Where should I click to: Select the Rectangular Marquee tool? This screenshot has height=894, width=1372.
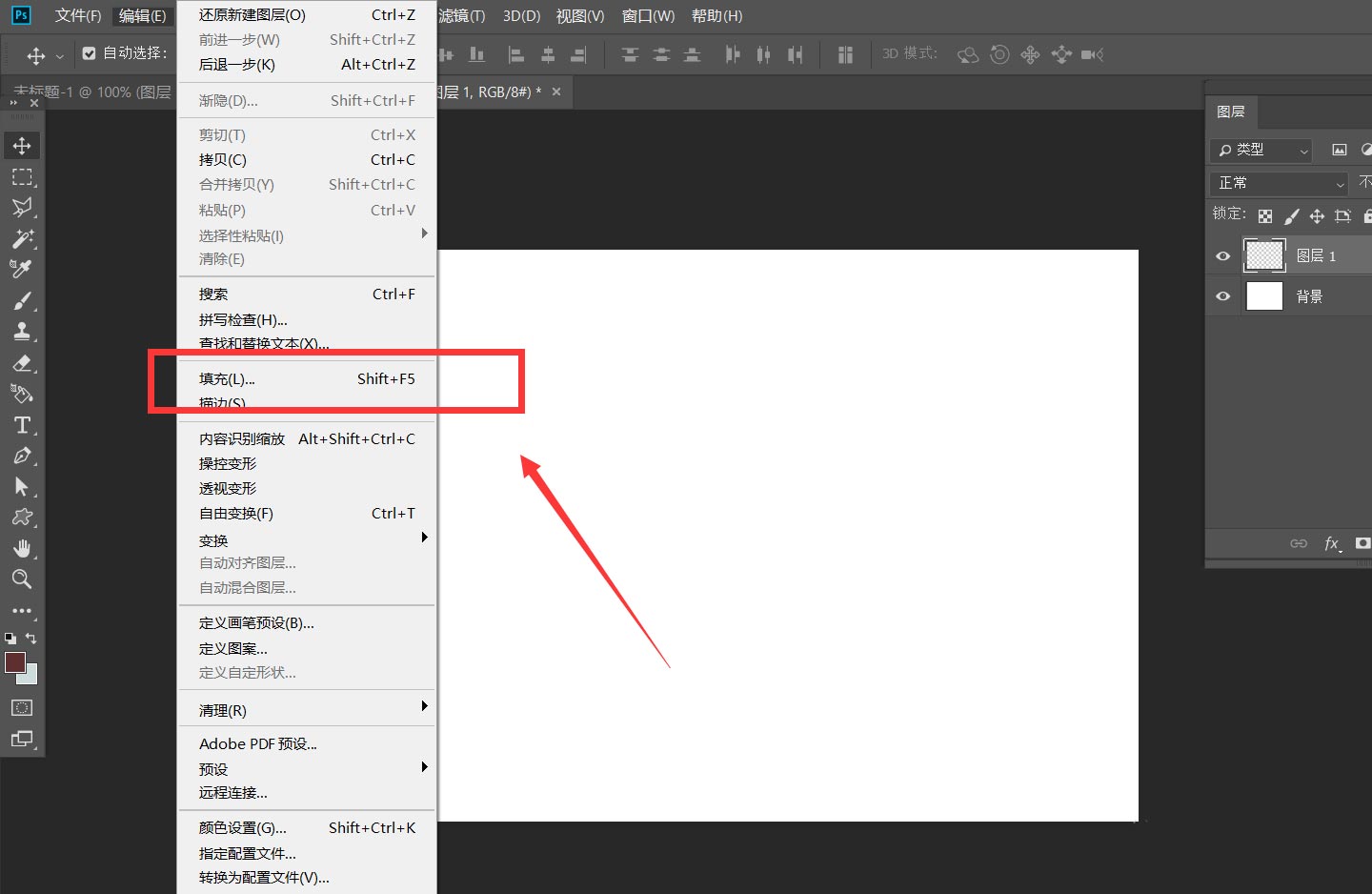(x=22, y=177)
